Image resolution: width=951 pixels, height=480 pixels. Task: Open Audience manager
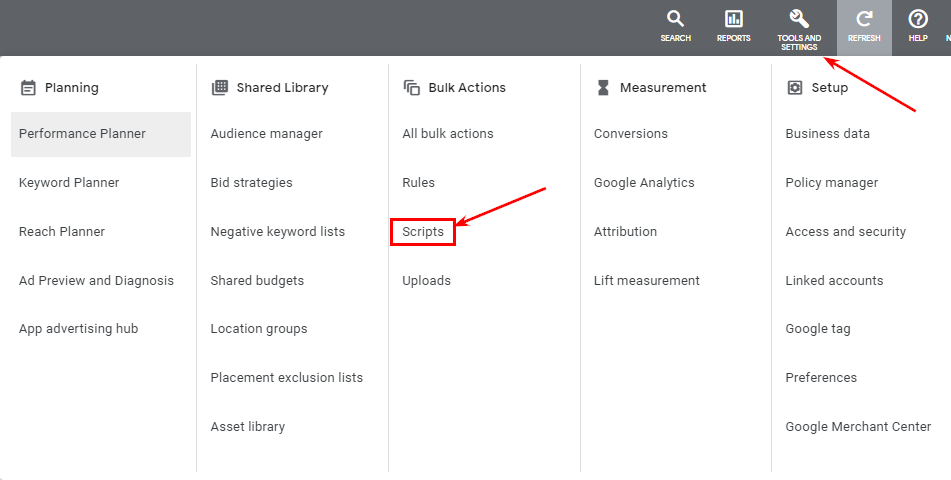click(266, 134)
